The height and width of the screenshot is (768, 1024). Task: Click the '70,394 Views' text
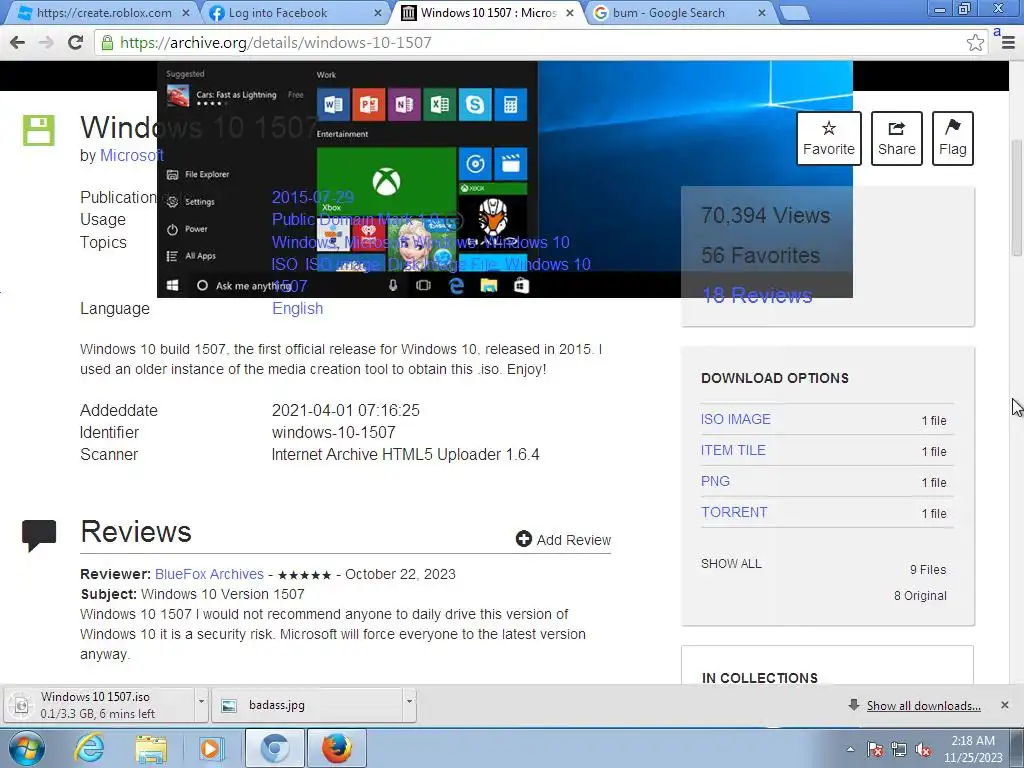click(765, 216)
